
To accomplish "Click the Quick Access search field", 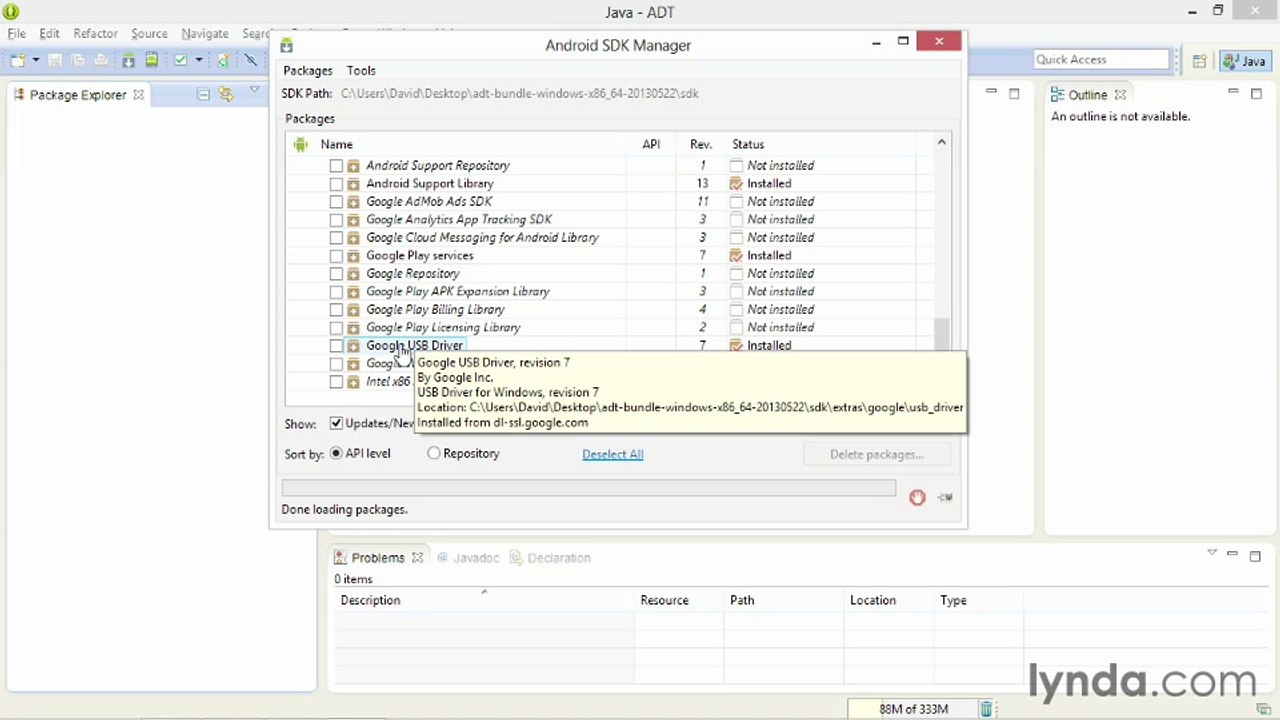I will 1101,60.
